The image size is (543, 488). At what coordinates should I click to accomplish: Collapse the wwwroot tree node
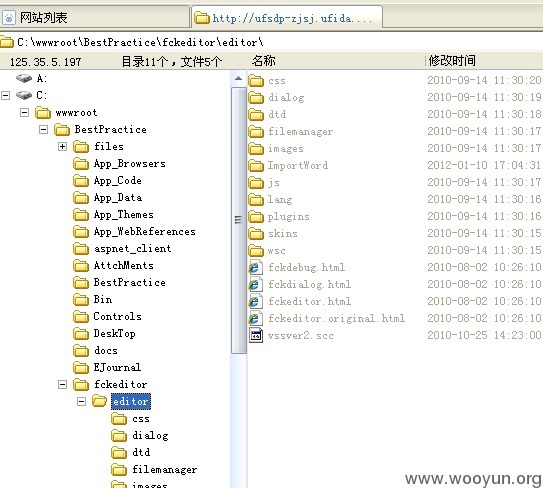pyautogui.click(x=25, y=112)
